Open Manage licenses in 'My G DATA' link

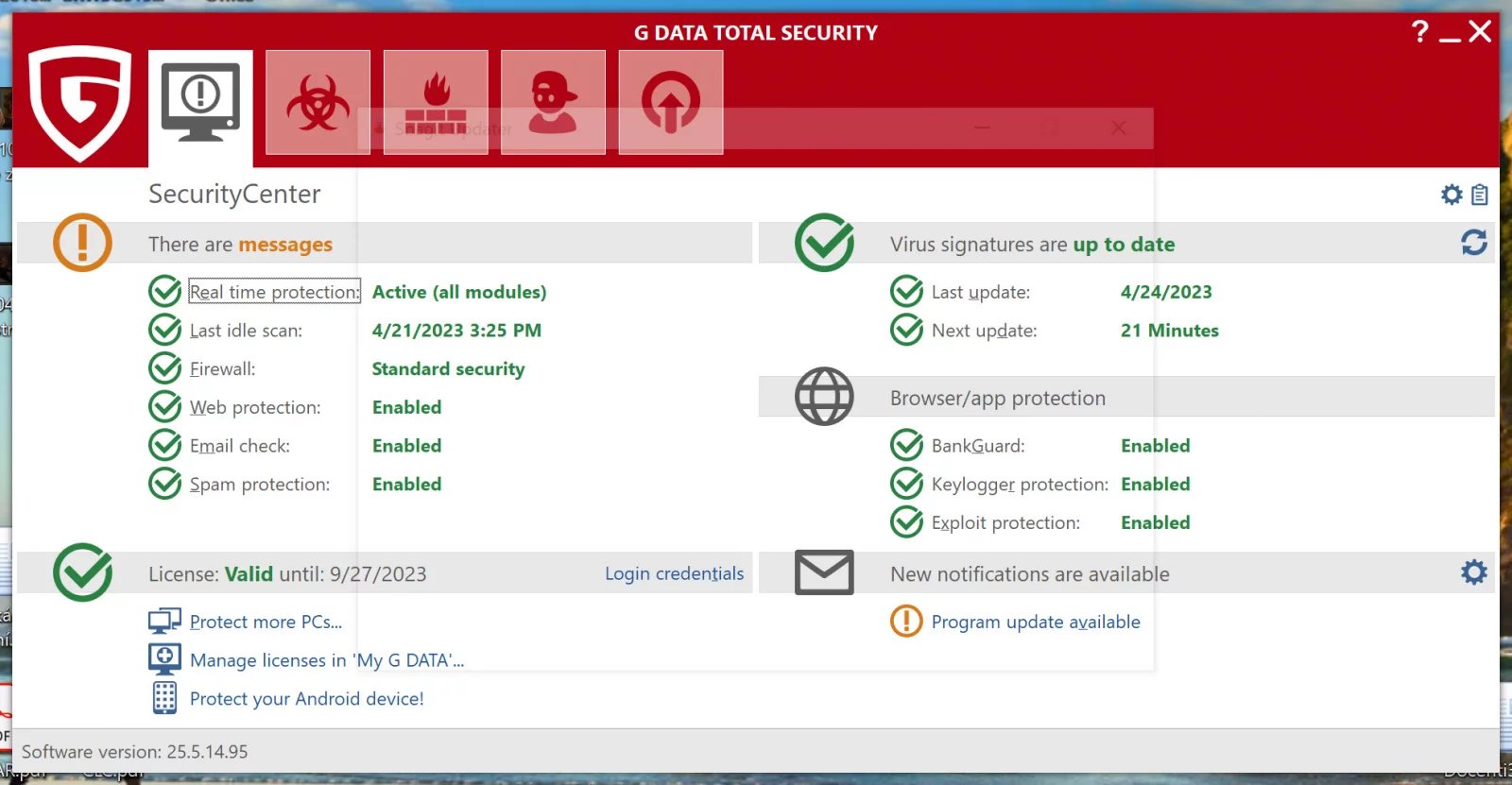pyautogui.click(x=327, y=660)
